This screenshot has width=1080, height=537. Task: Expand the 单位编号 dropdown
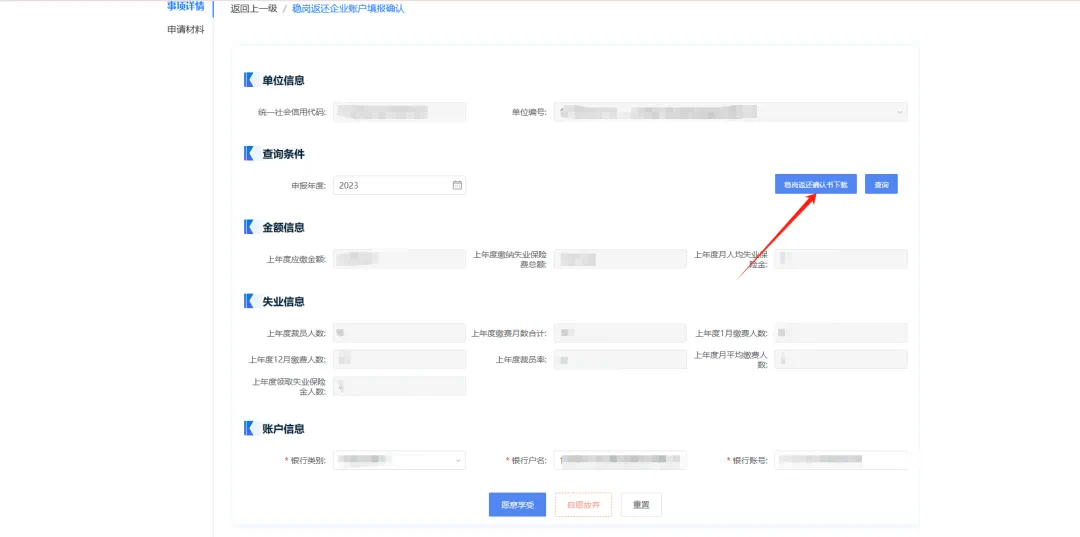click(x=899, y=112)
